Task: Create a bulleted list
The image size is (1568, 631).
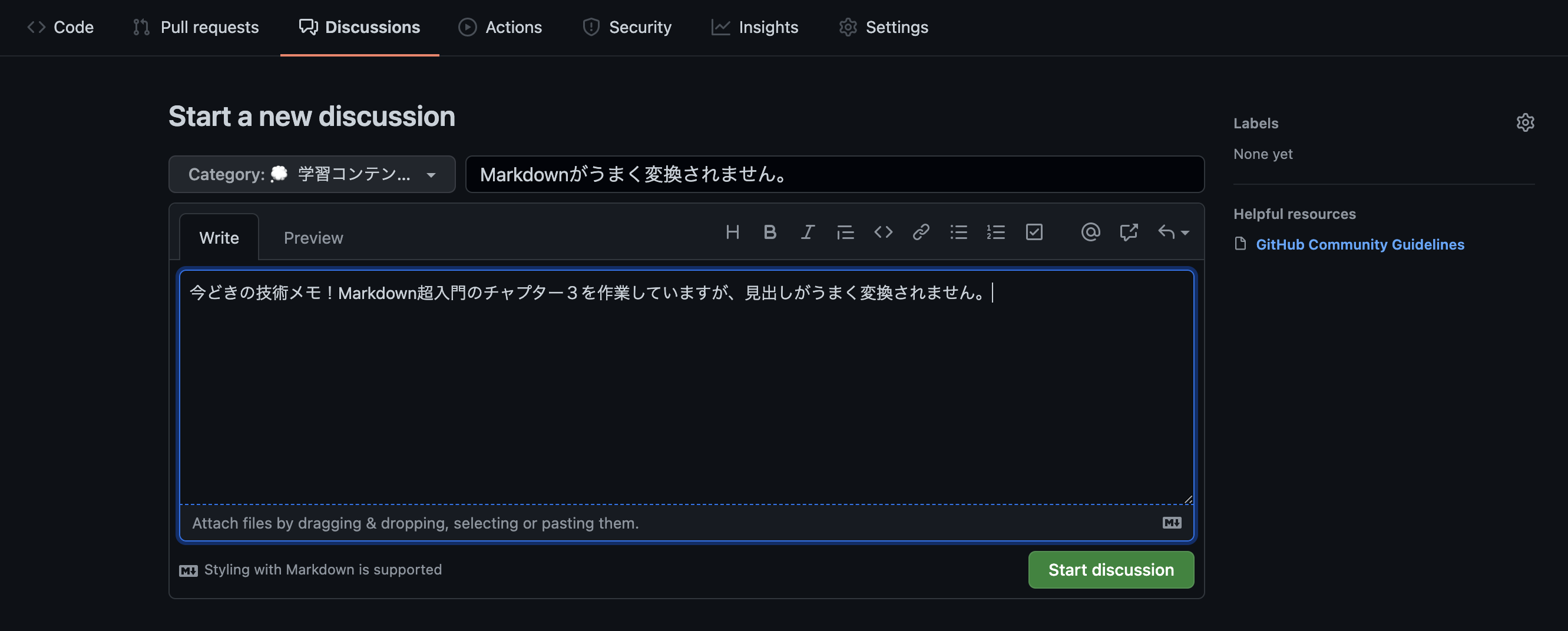Action: pos(958,233)
